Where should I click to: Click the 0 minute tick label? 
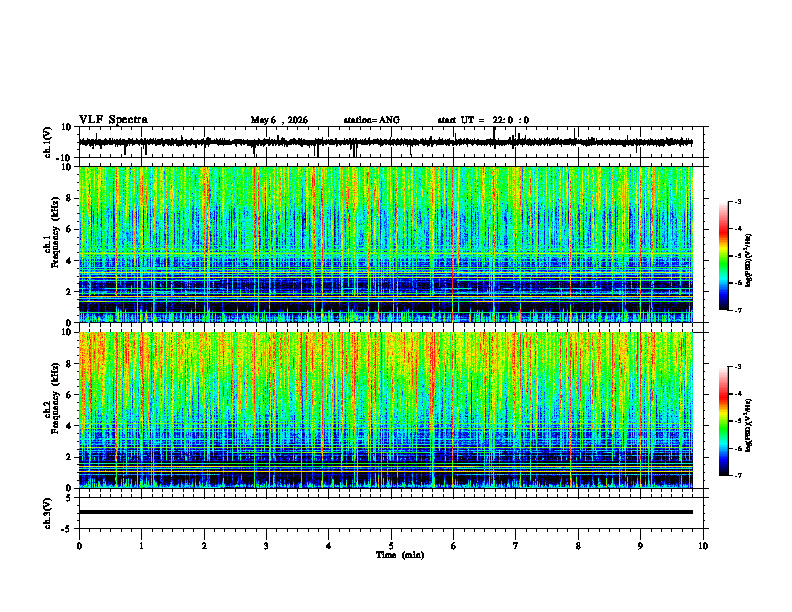click(x=79, y=546)
